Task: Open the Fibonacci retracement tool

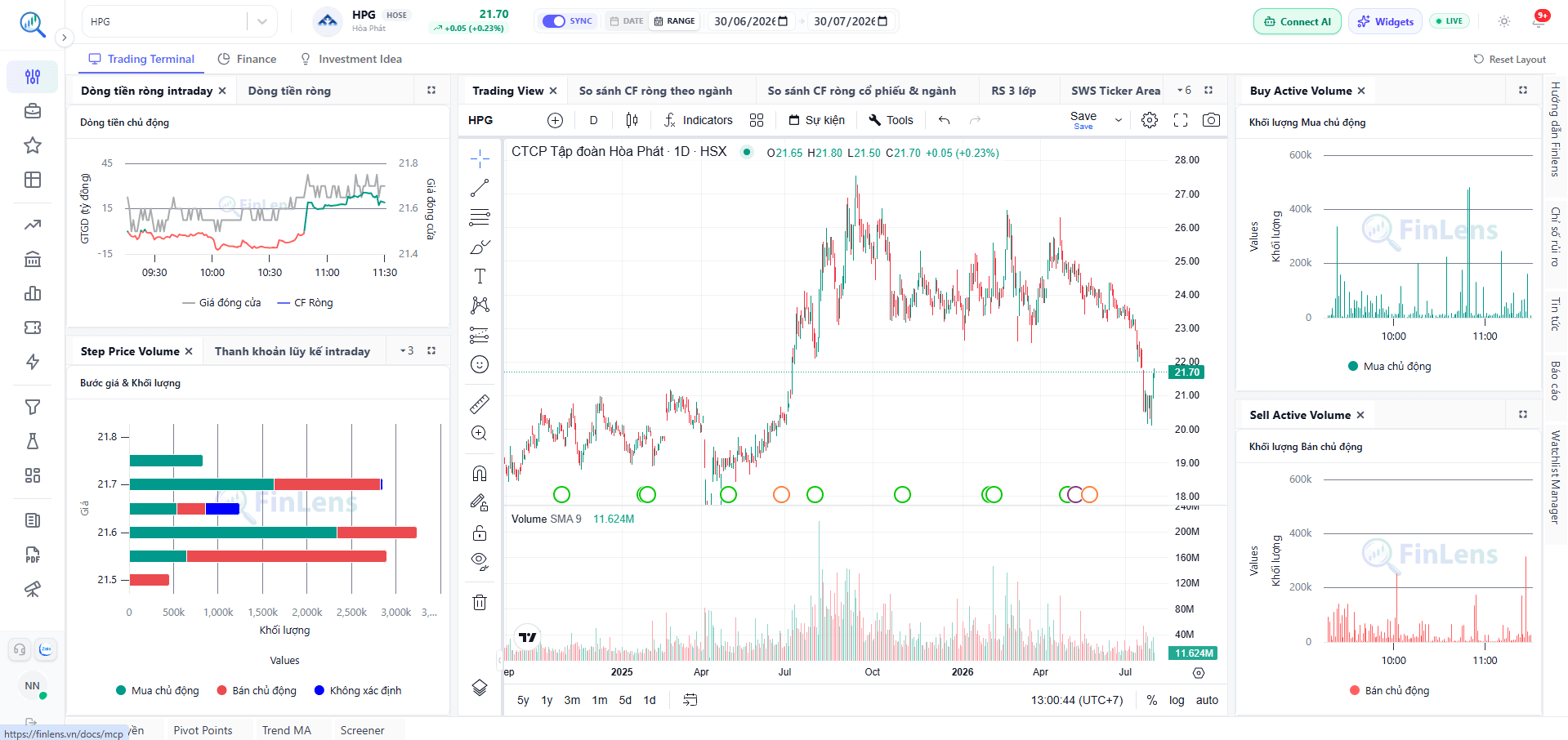Action: (x=480, y=217)
